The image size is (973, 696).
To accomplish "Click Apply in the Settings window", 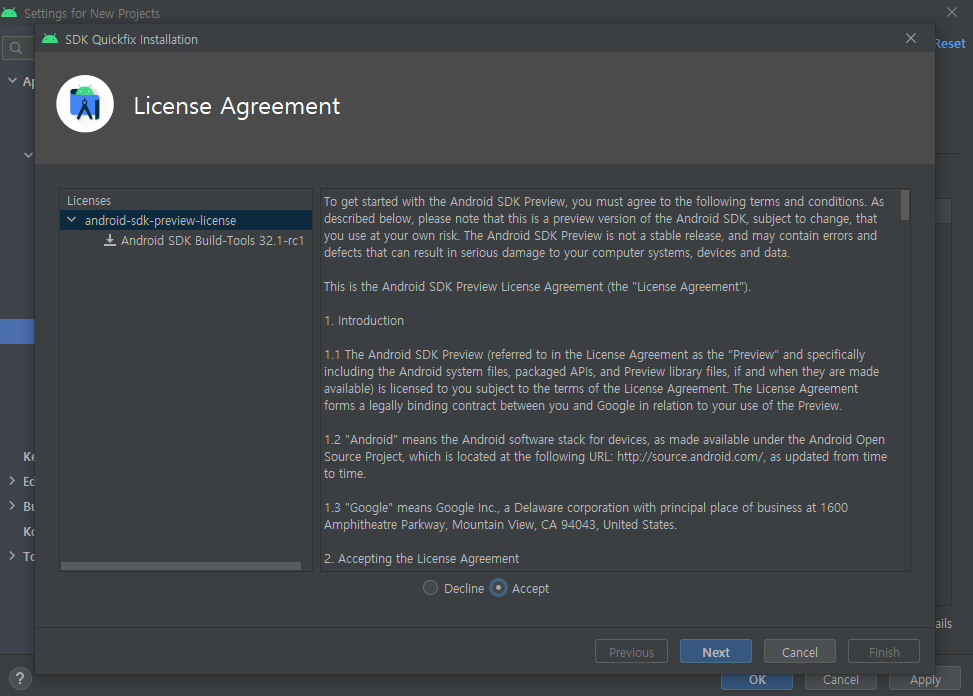I will (x=925, y=679).
